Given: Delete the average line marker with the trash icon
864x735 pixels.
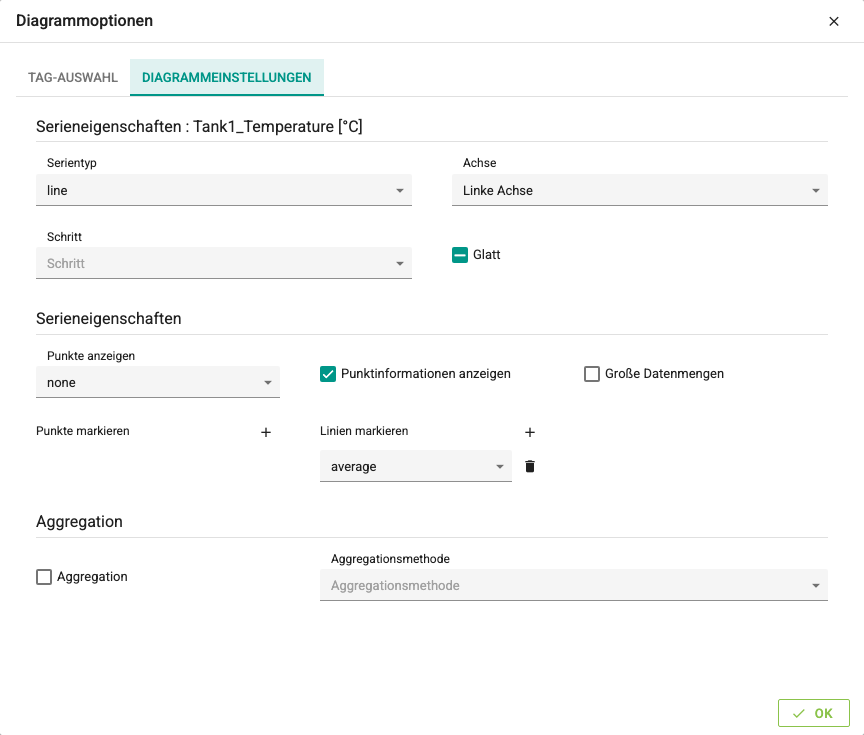Looking at the screenshot, I should 530,466.
